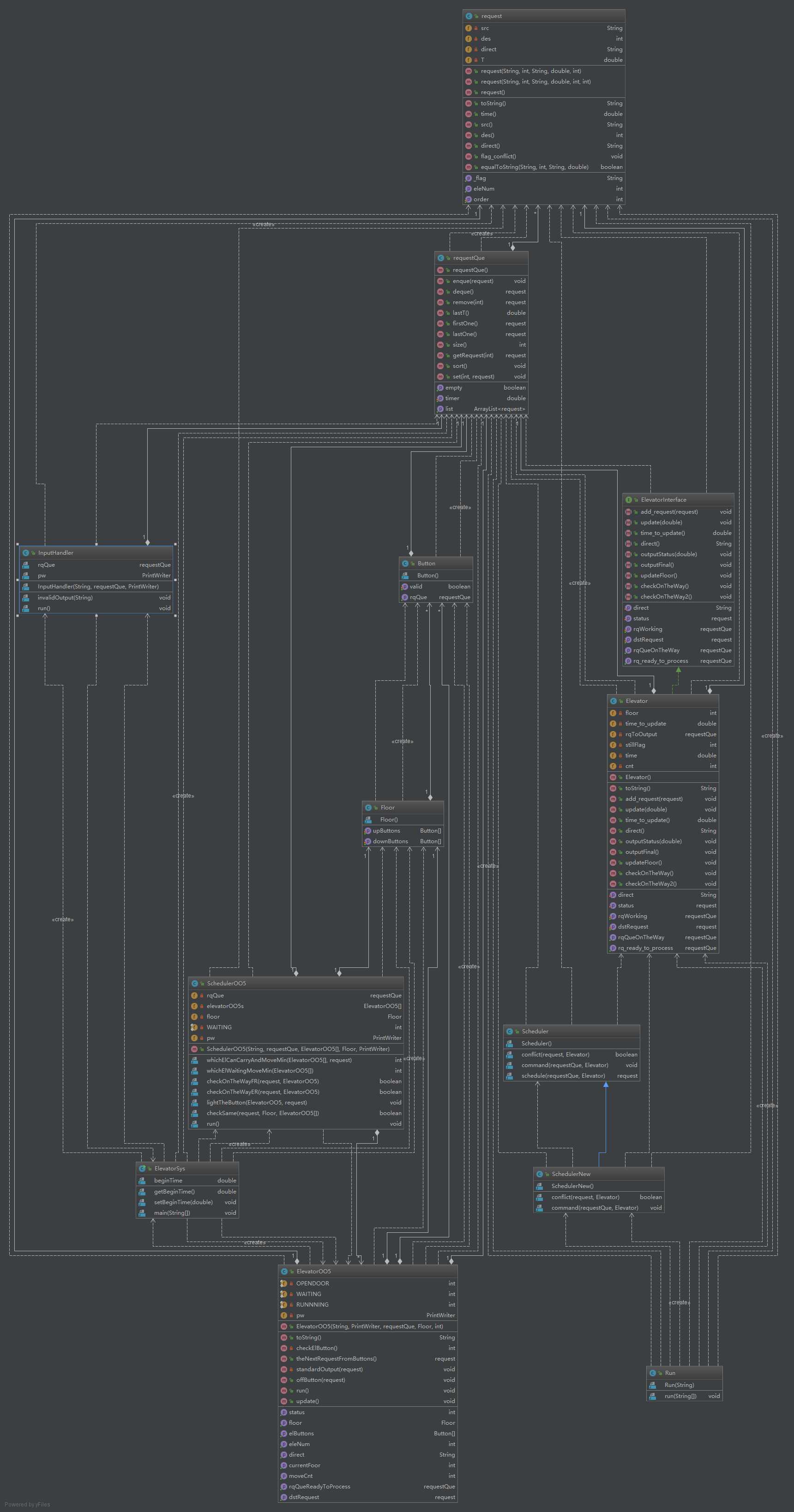Select the 'lastT()' method row
This screenshot has height=1512, width=794.
[x=481, y=313]
